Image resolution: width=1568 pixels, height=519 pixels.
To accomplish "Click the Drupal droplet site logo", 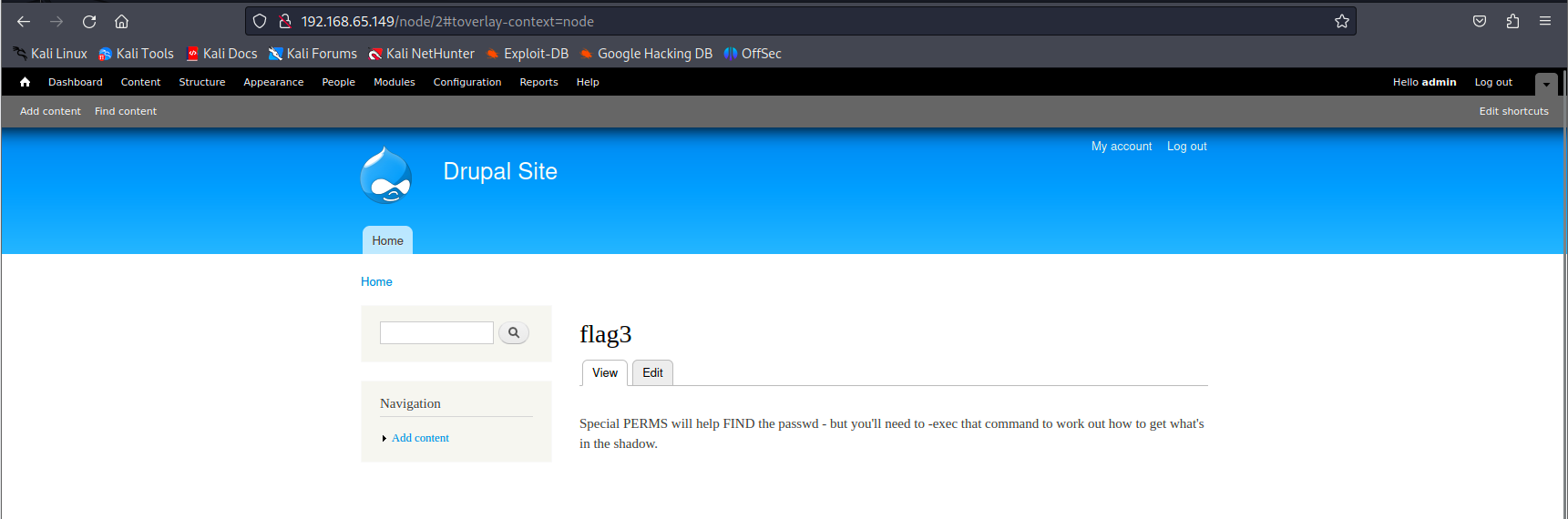I will (x=386, y=175).
